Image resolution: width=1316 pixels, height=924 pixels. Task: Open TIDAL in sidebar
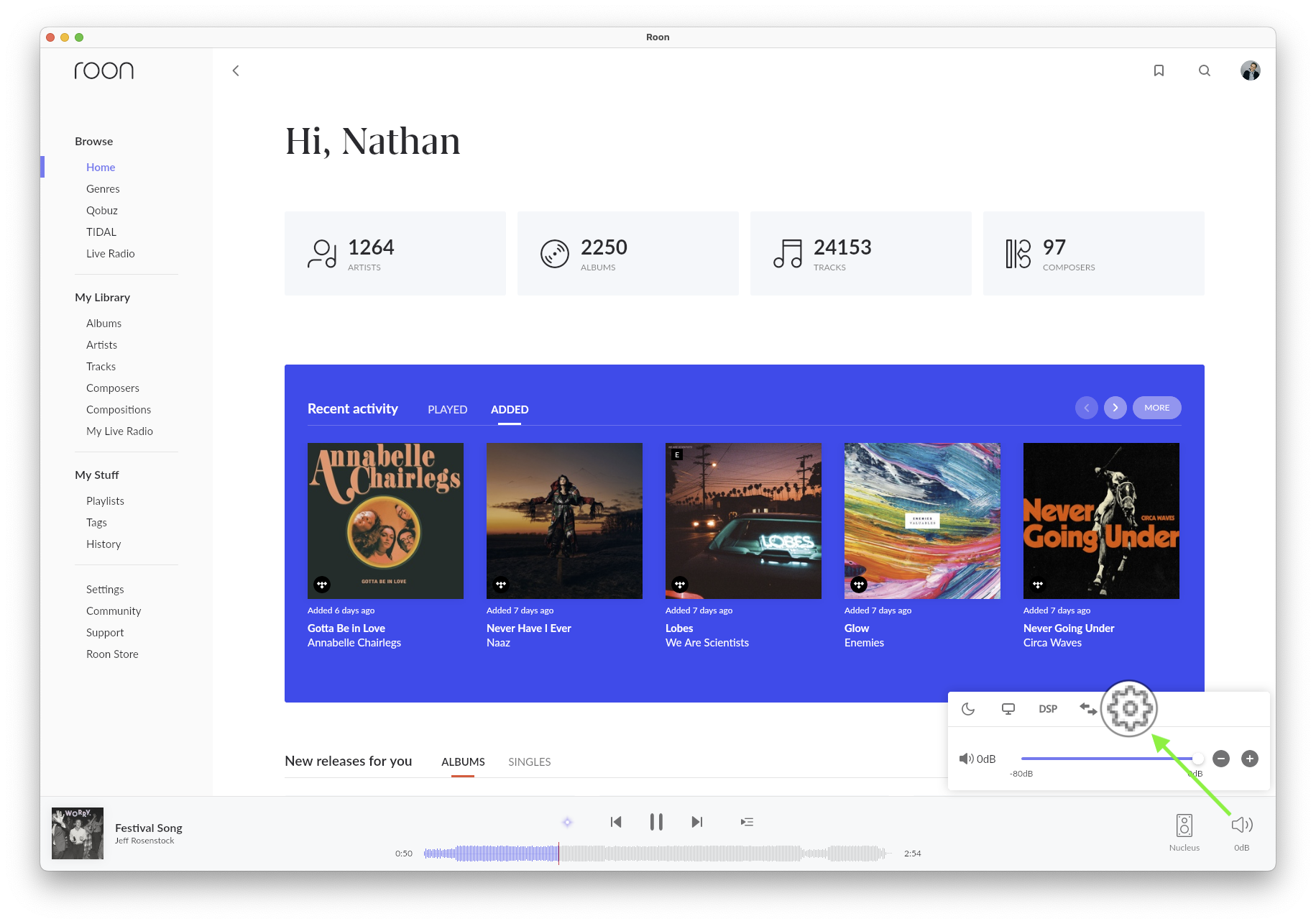101,232
